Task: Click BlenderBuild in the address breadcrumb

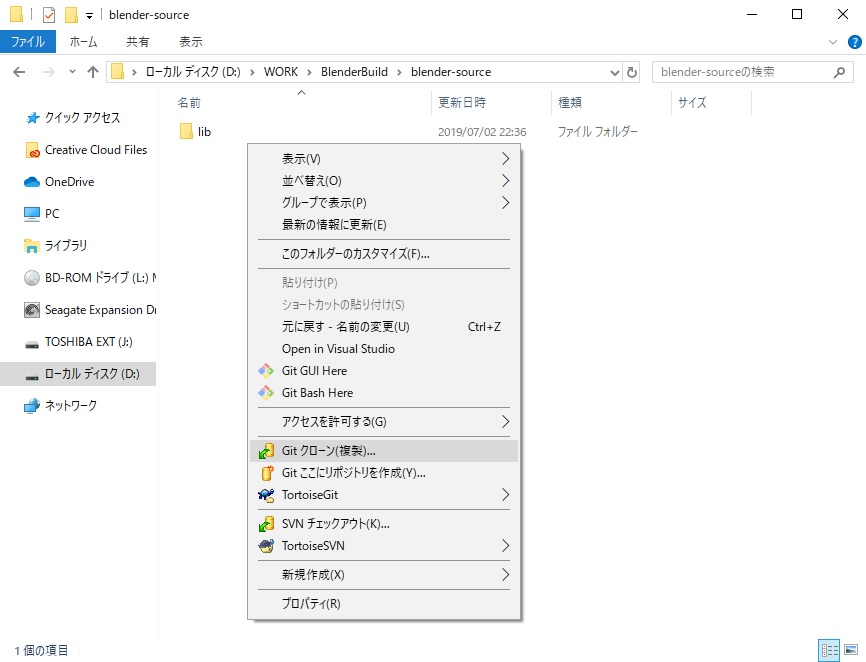Action: click(354, 72)
